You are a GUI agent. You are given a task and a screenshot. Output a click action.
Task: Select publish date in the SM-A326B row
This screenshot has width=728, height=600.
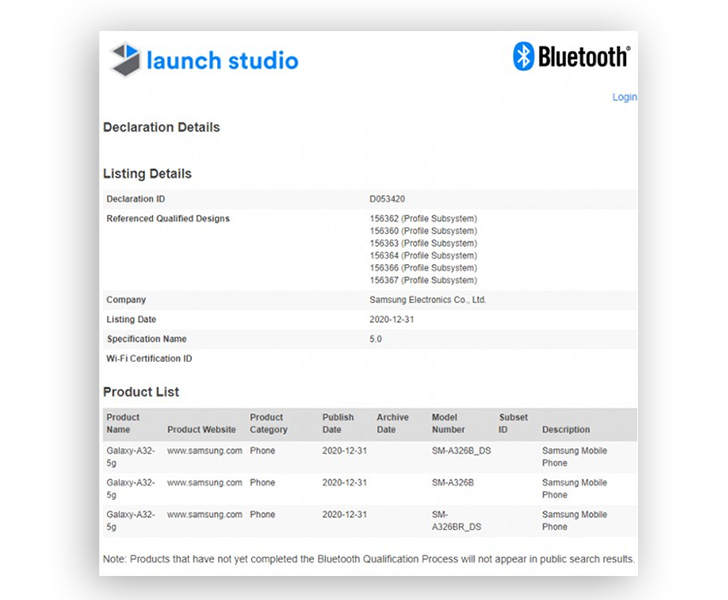point(344,483)
